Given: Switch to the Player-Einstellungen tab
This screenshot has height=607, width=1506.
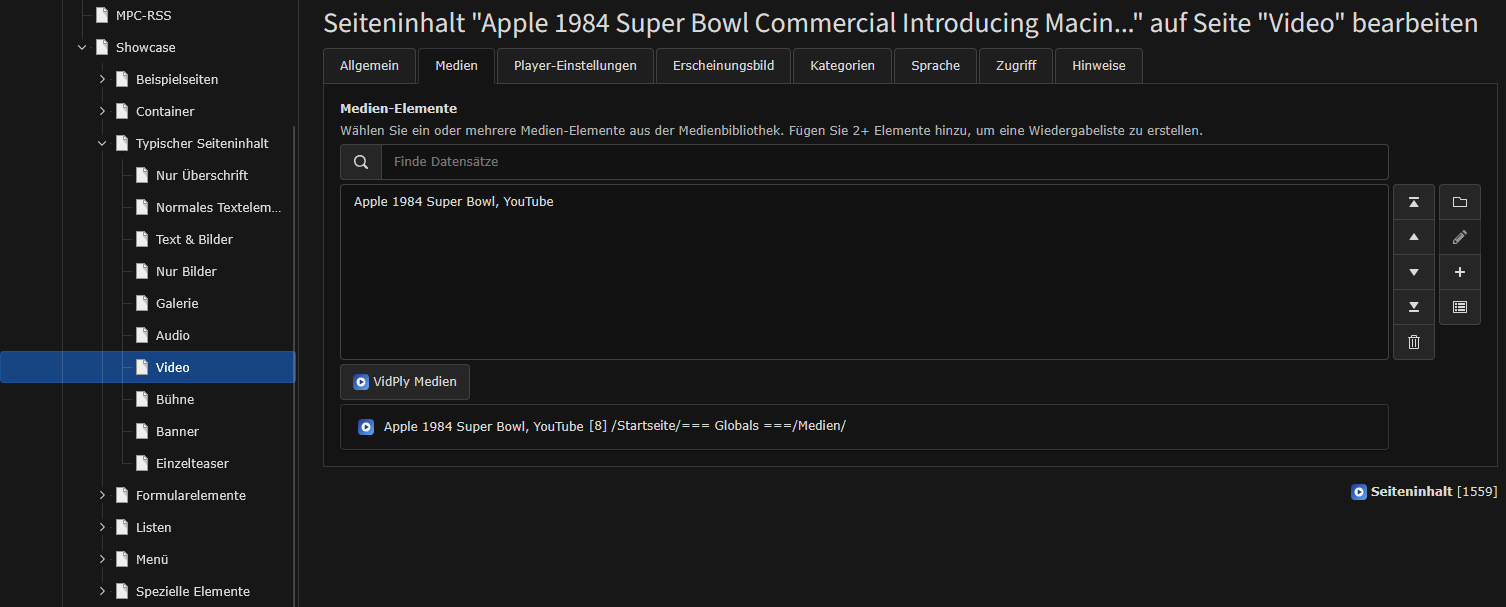Looking at the screenshot, I should (575, 66).
